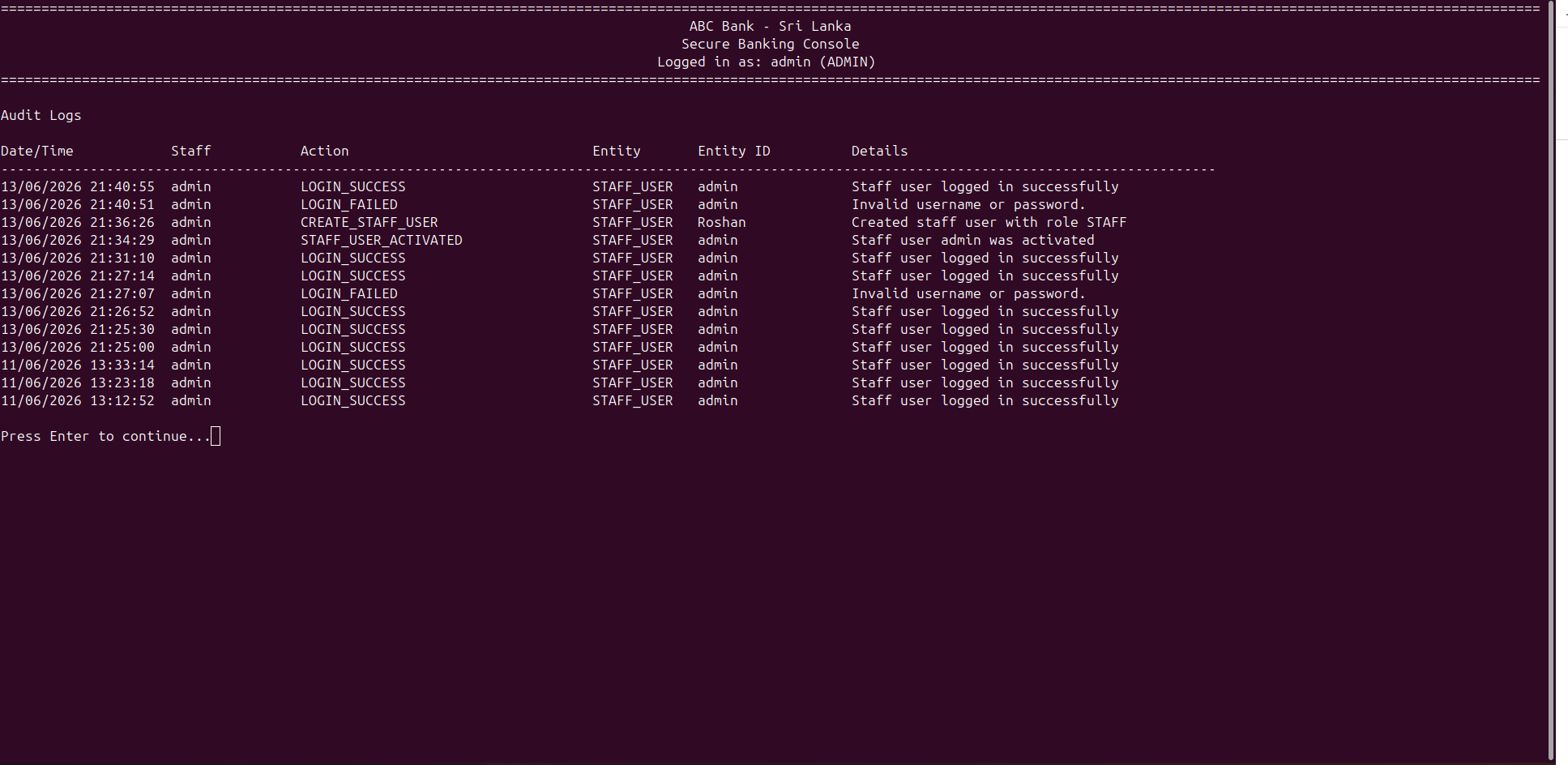Click timestamp '13/06/2026 21:31:10'
The image size is (1568, 765).
78,258
